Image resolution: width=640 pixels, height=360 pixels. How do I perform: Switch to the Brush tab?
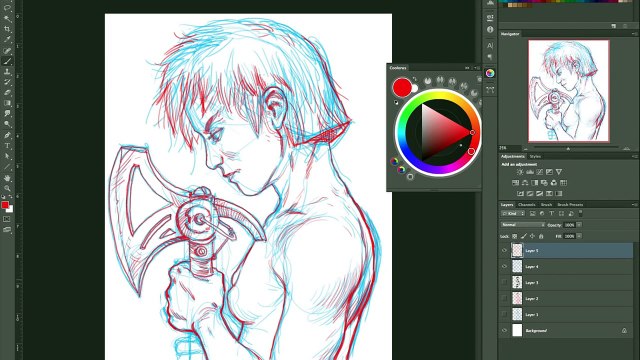(546, 204)
